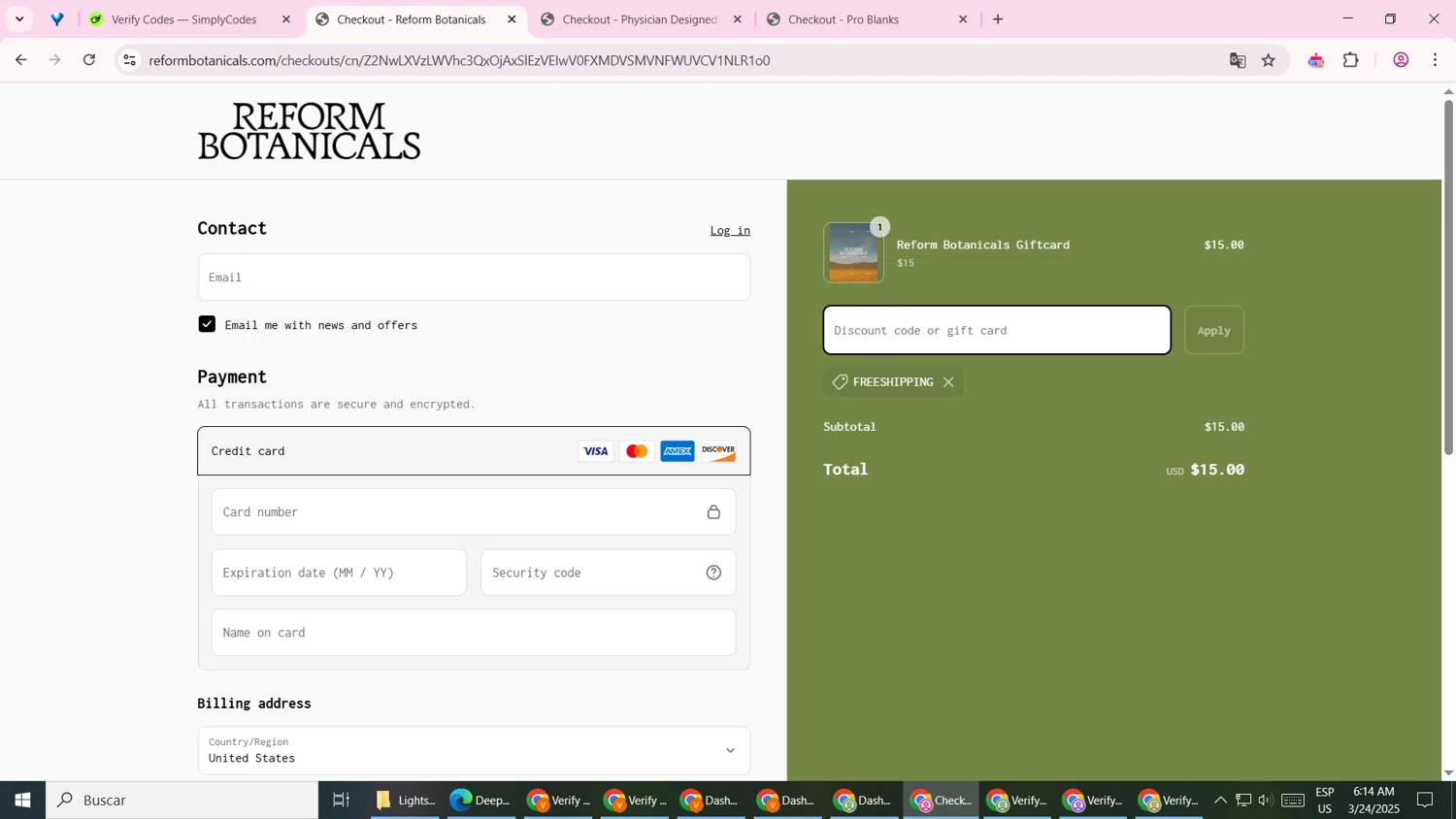Open the SimplyCodes extension icon

1316,60
